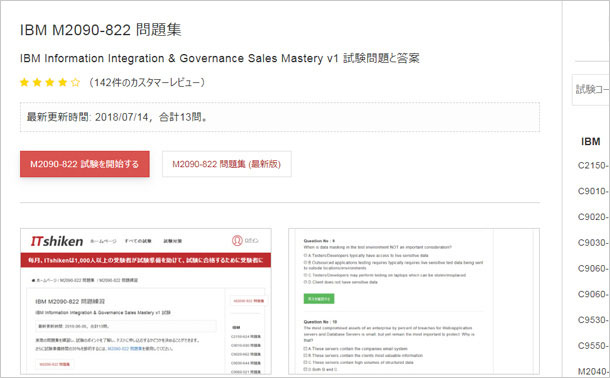Open the ITshiken homepage preview thumbnail

click(x=146, y=301)
